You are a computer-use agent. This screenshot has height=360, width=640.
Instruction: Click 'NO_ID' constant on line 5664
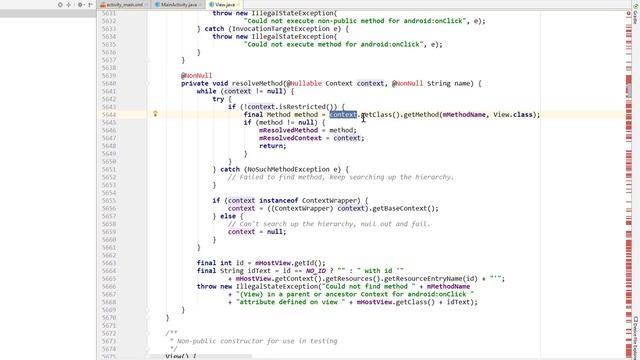[x=316, y=271]
